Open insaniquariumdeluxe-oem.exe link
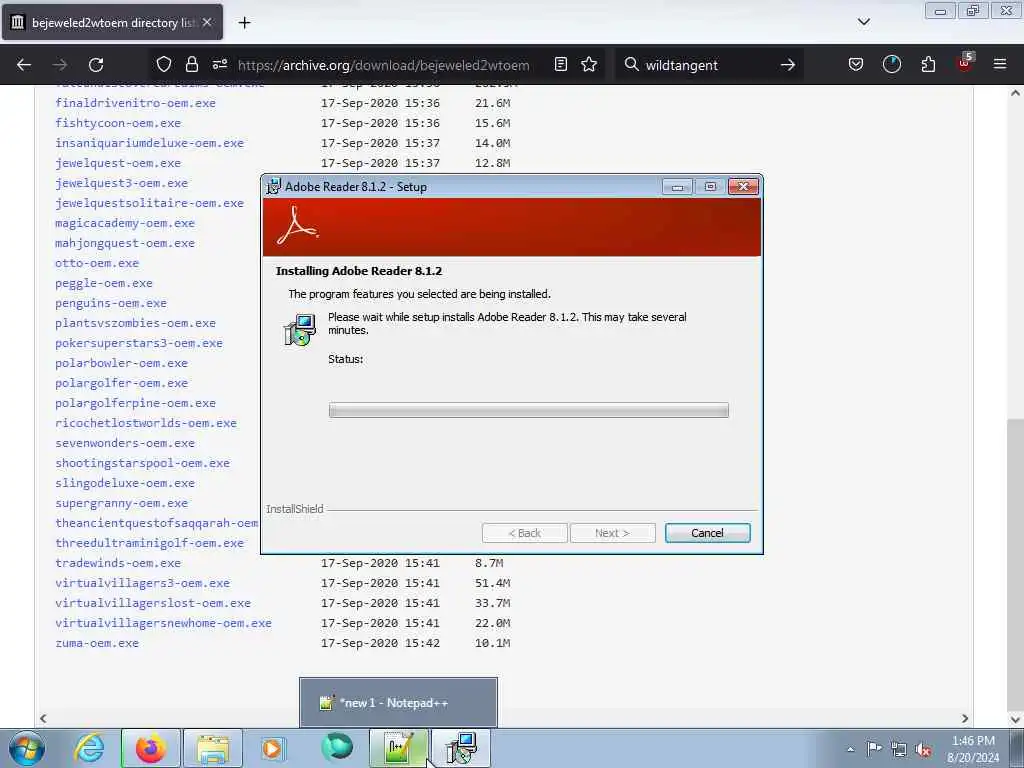Image resolution: width=1024 pixels, height=768 pixels. [150, 142]
